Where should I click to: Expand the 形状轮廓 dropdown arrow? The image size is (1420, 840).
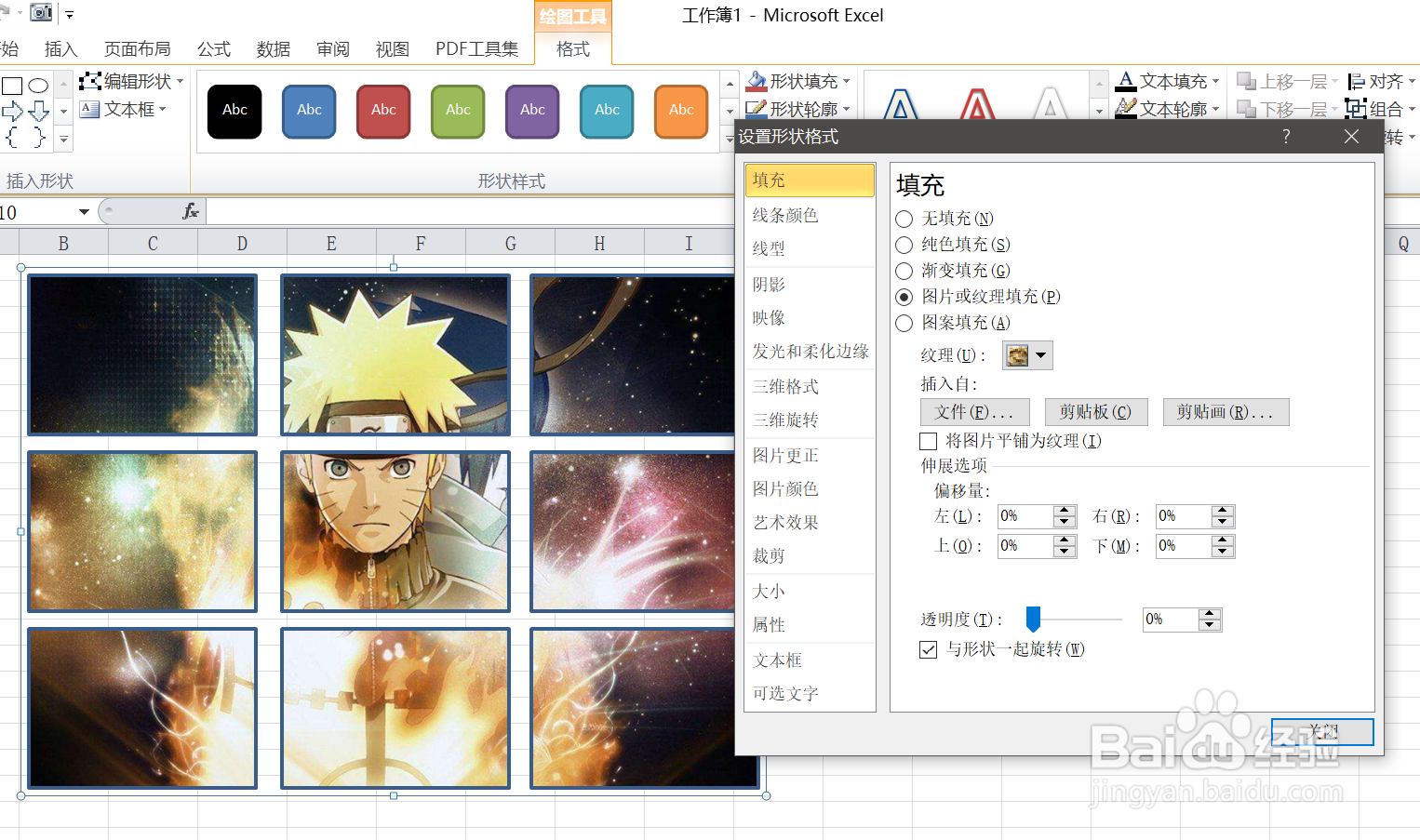(x=847, y=109)
